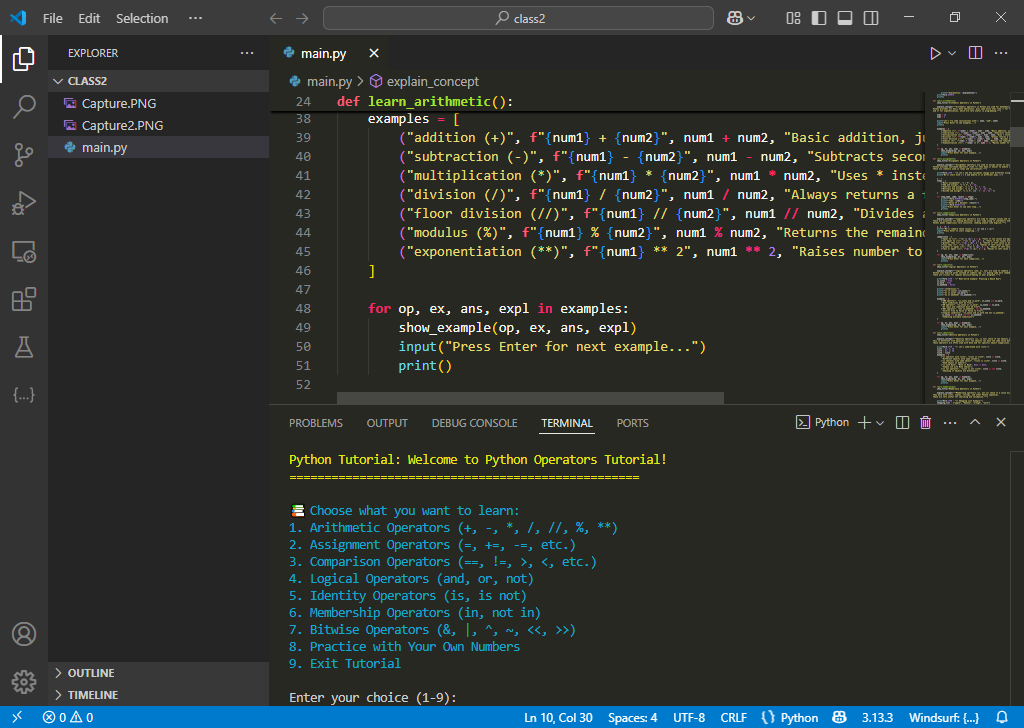
Task: Split the terminal icon
Action: pyautogui.click(x=902, y=422)
